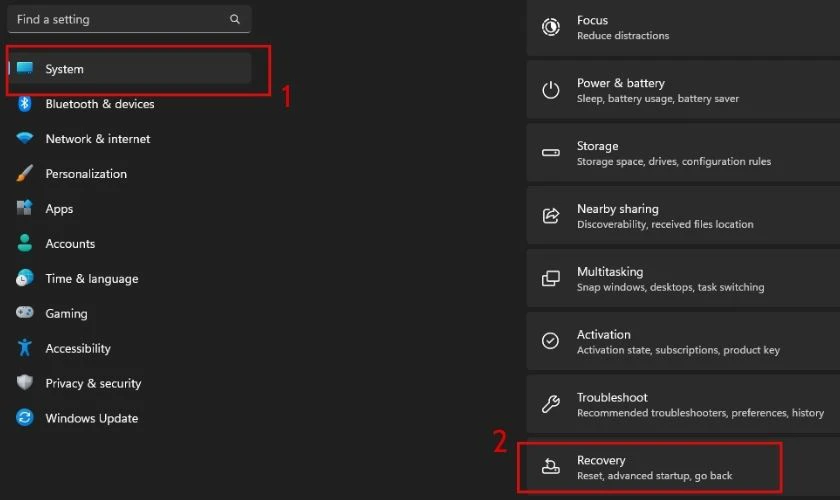840x500 pixels.
Task: Focus the Find a setting search box
Action: pyautogui.click(x=129, y=19)
